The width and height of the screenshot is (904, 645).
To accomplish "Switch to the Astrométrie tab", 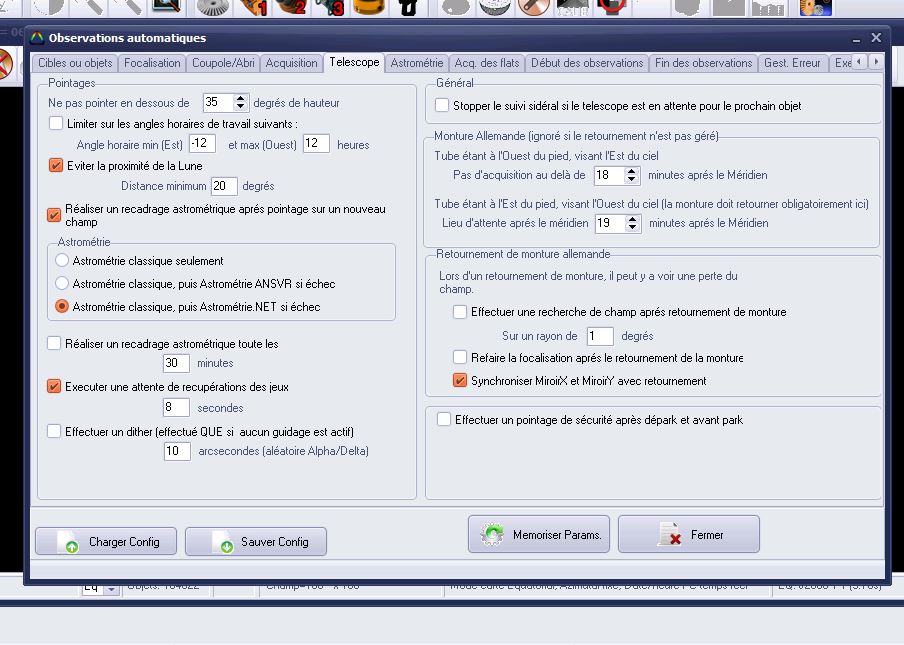I will [417, 63].
